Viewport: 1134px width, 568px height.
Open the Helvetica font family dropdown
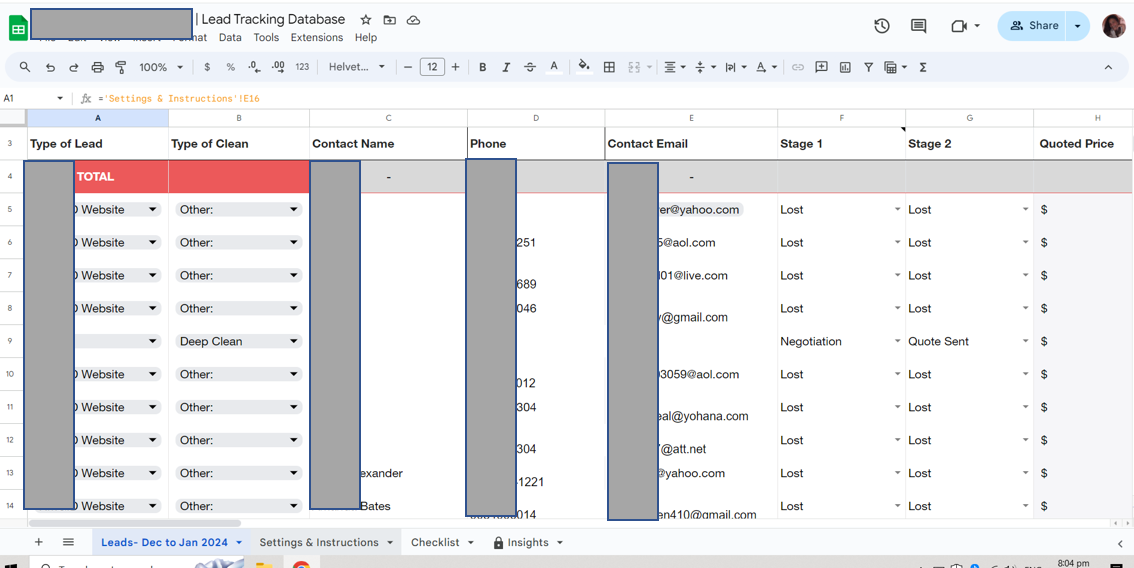tap(357, 67)
